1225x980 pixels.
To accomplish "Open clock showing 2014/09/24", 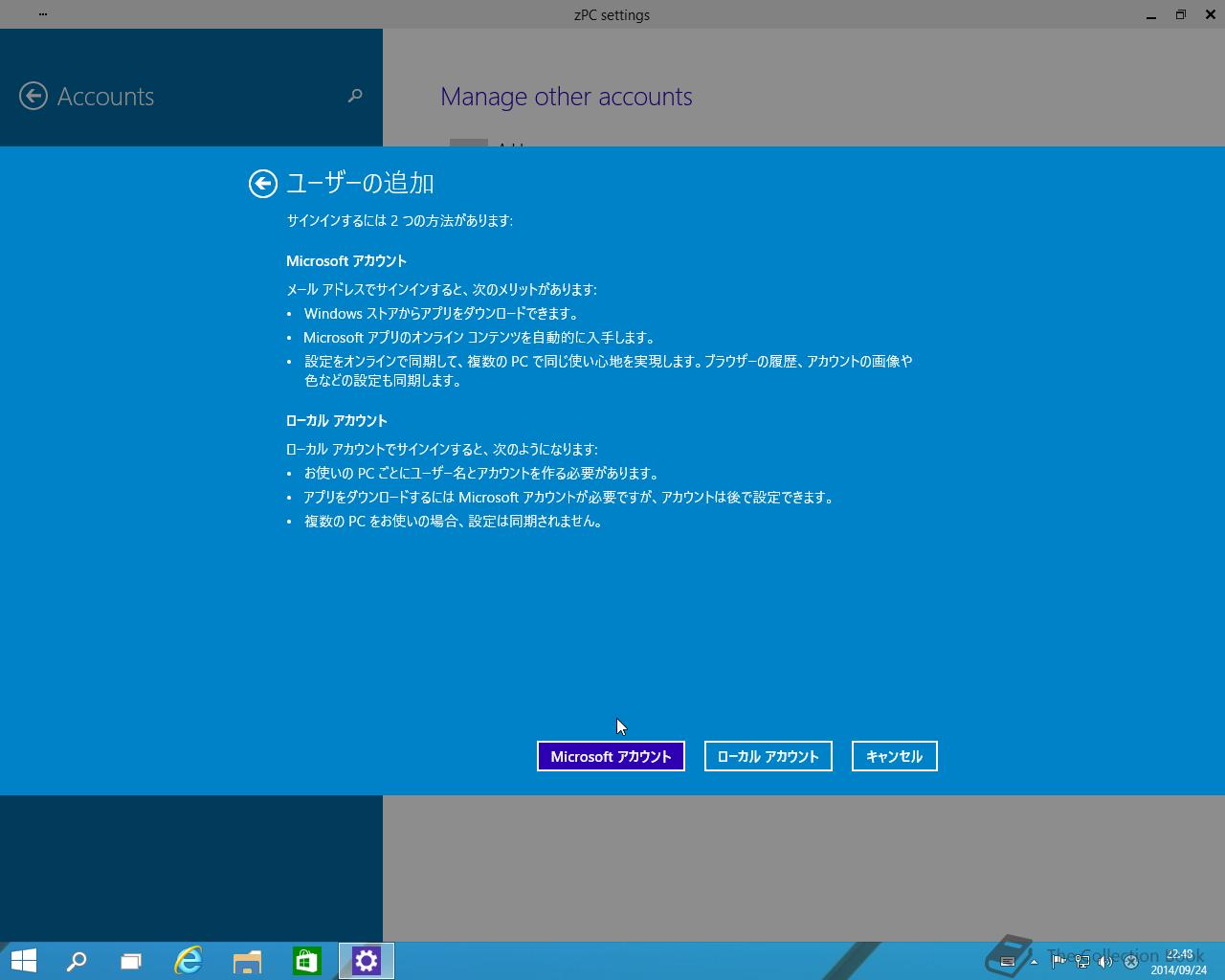I will 1179,962.
